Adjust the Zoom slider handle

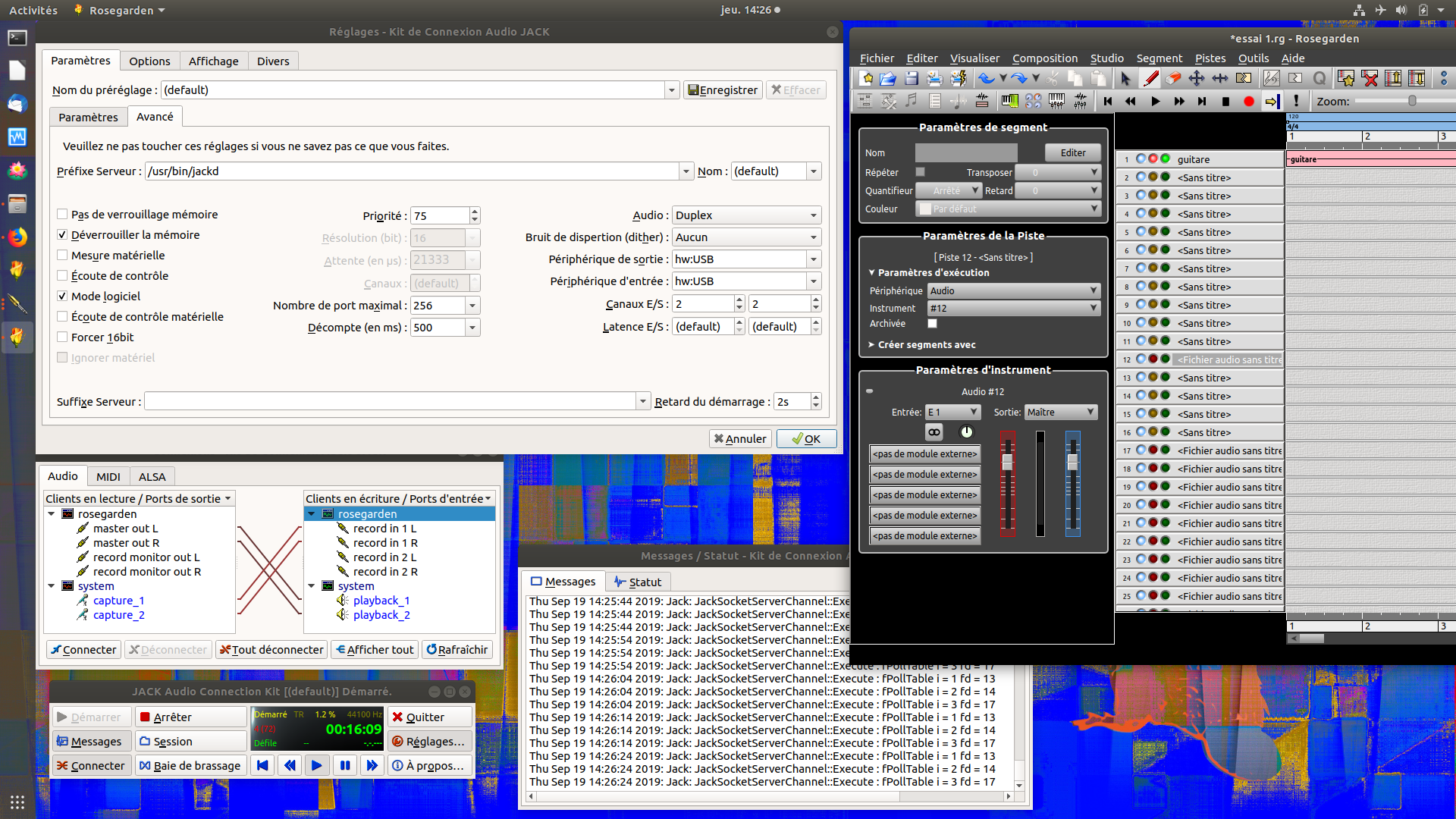[x=1412, y=101]
